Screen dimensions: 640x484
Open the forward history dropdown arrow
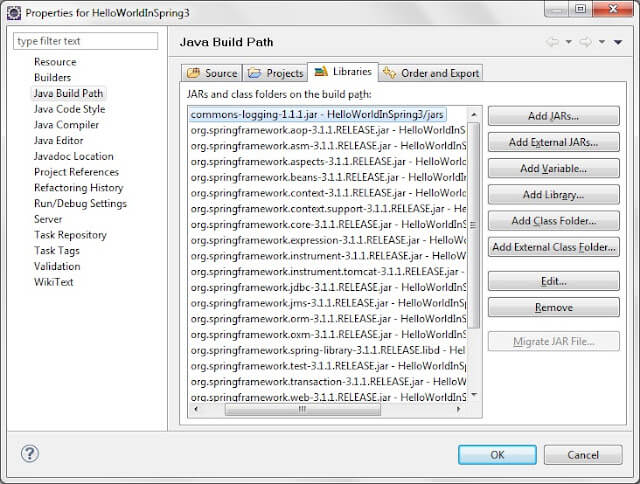click(602, 42)
